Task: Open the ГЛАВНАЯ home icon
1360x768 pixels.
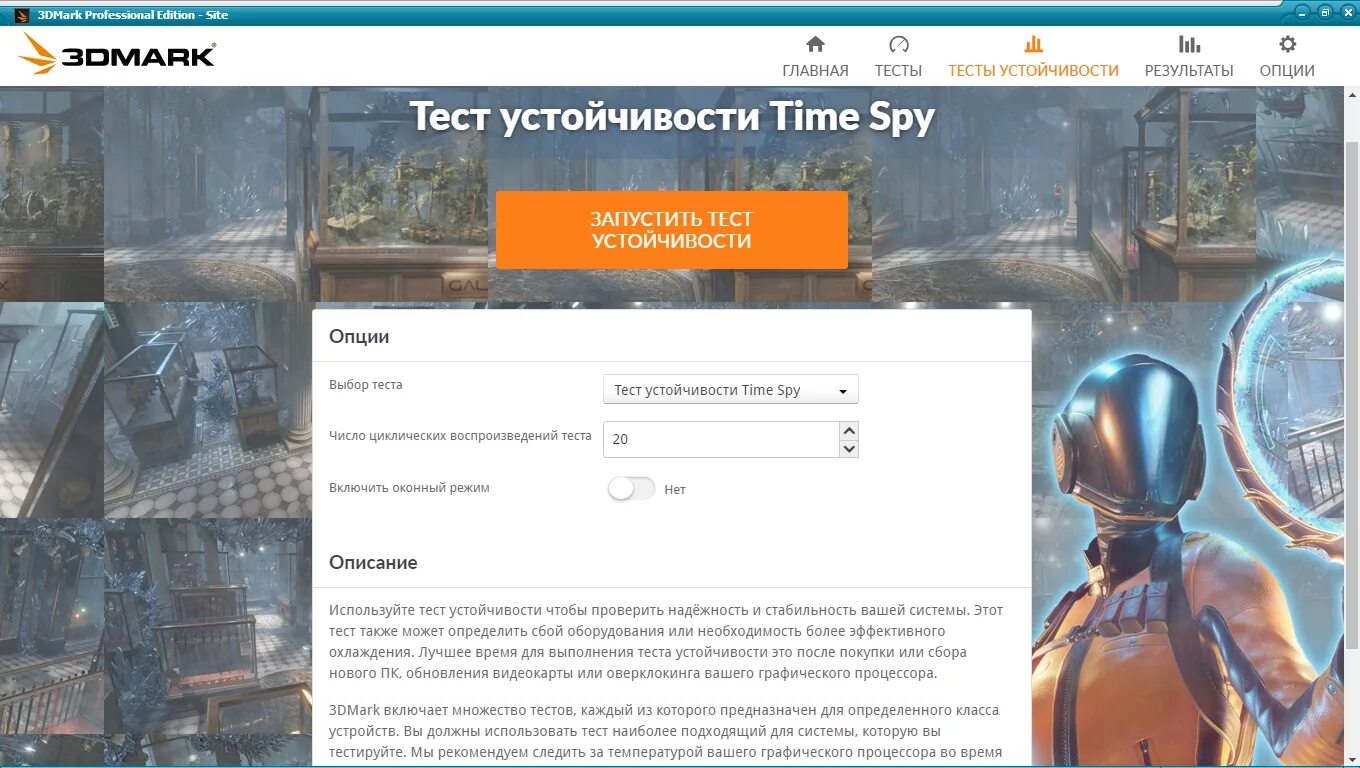Action: (x=815, y=44)
